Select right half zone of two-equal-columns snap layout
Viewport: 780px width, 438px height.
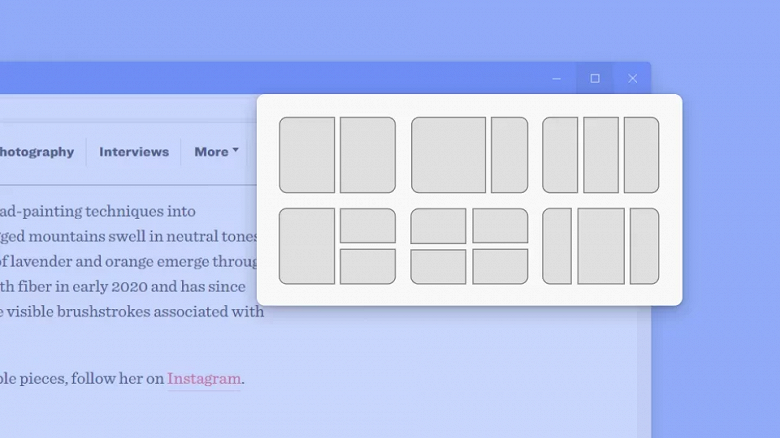[x=368, y=155]
